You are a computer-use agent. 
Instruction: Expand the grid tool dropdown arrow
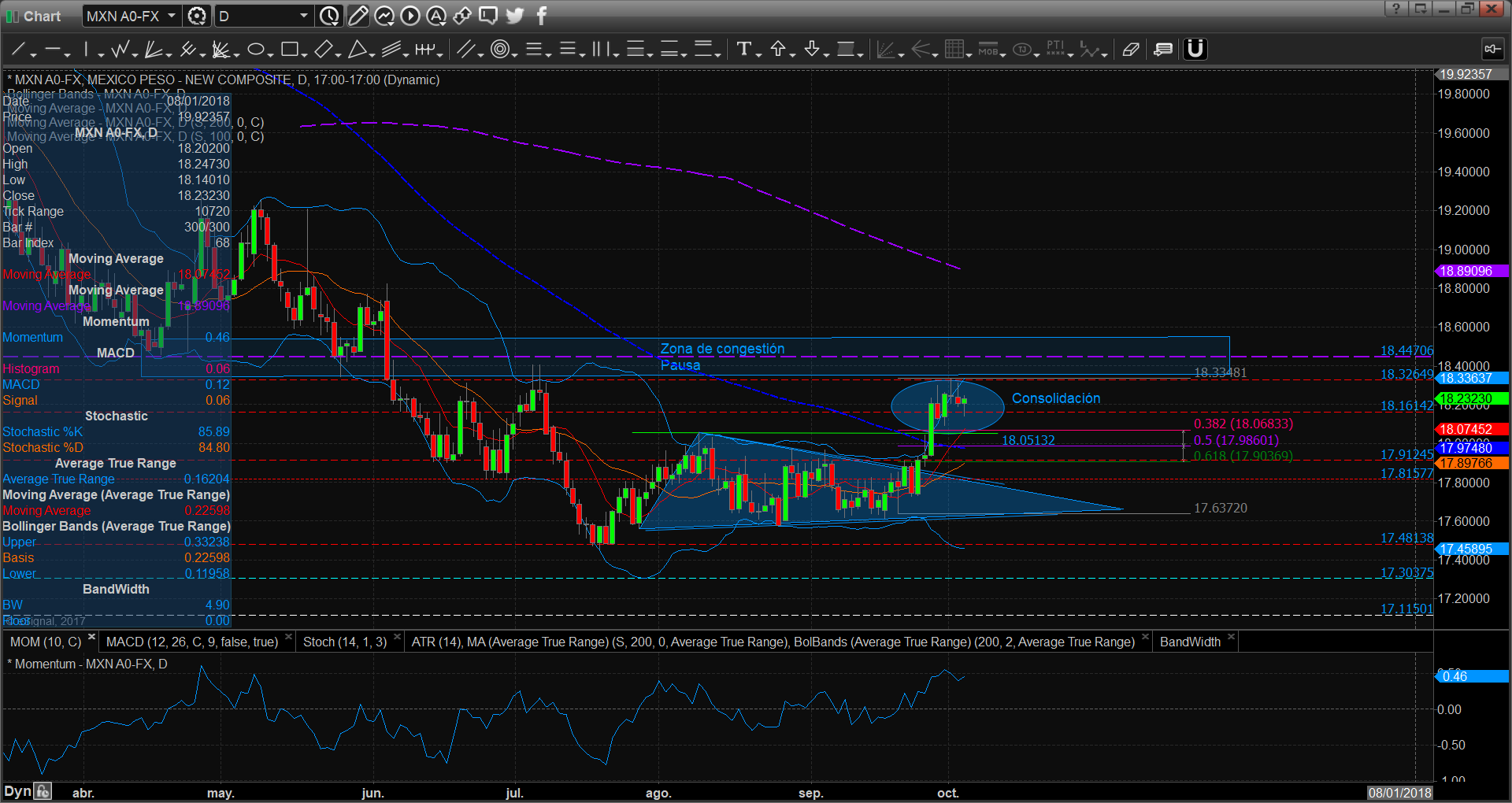969,54
